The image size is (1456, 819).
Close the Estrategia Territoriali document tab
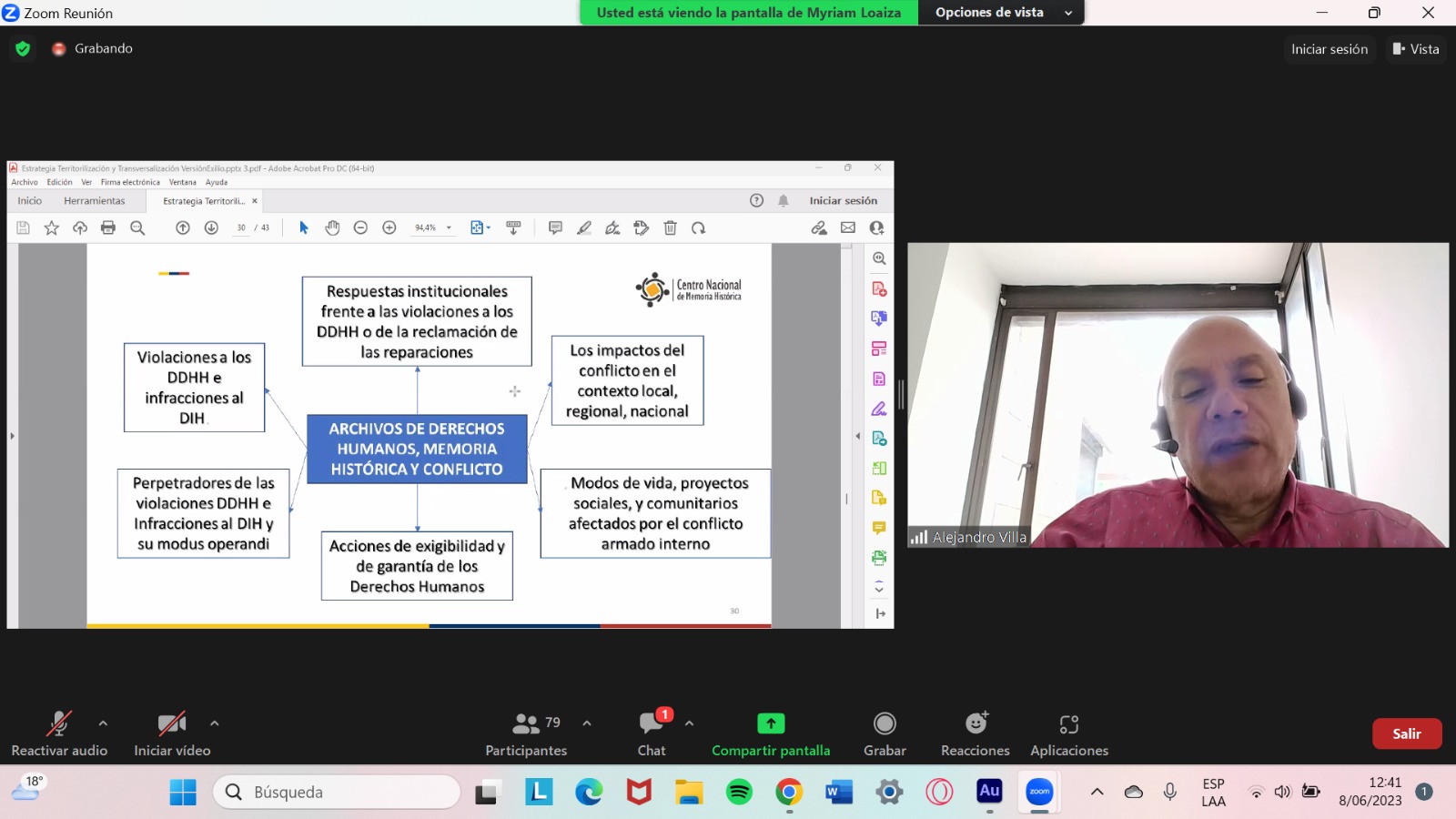255,201
